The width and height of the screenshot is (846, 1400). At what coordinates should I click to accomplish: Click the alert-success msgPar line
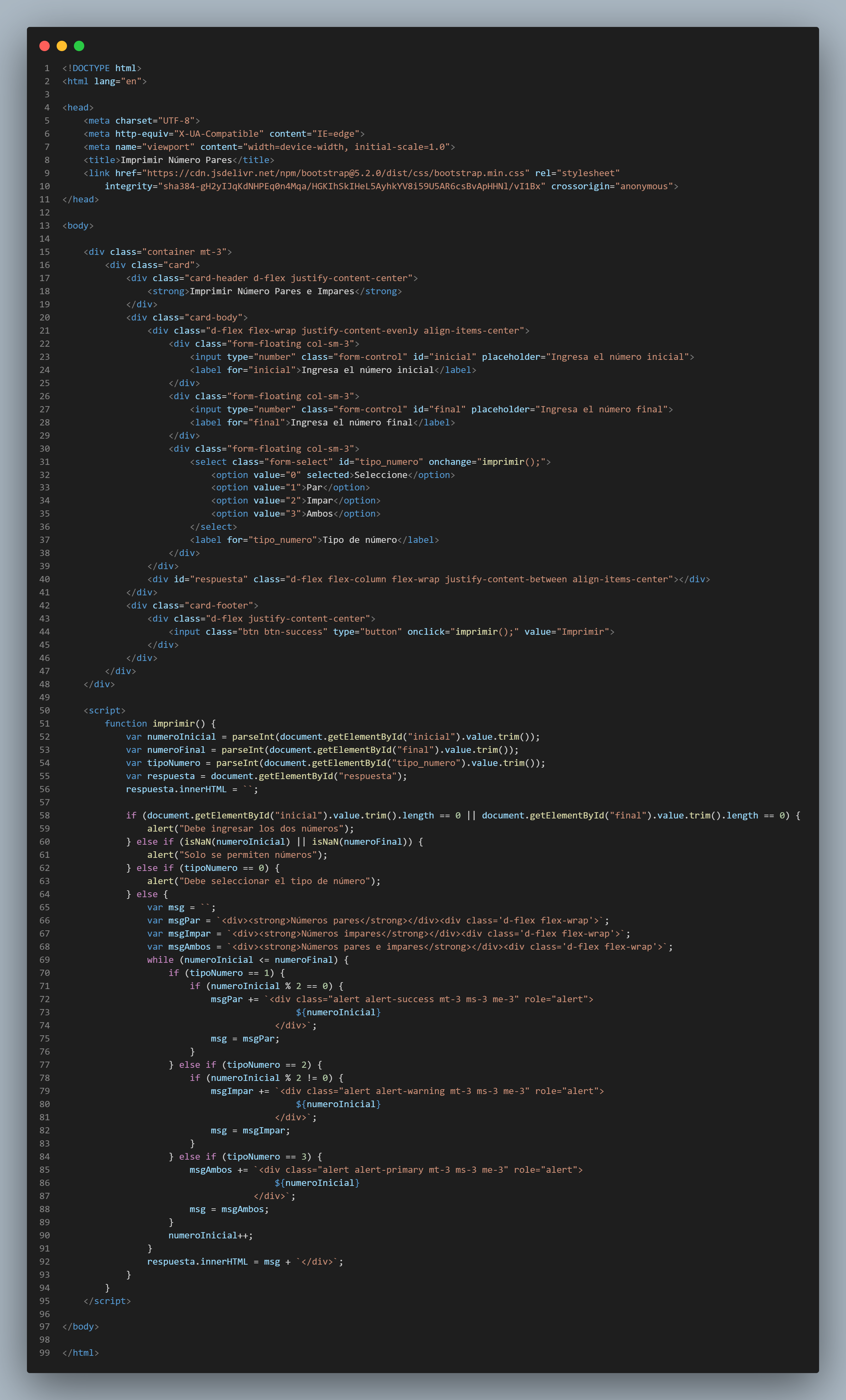point(402,999)
